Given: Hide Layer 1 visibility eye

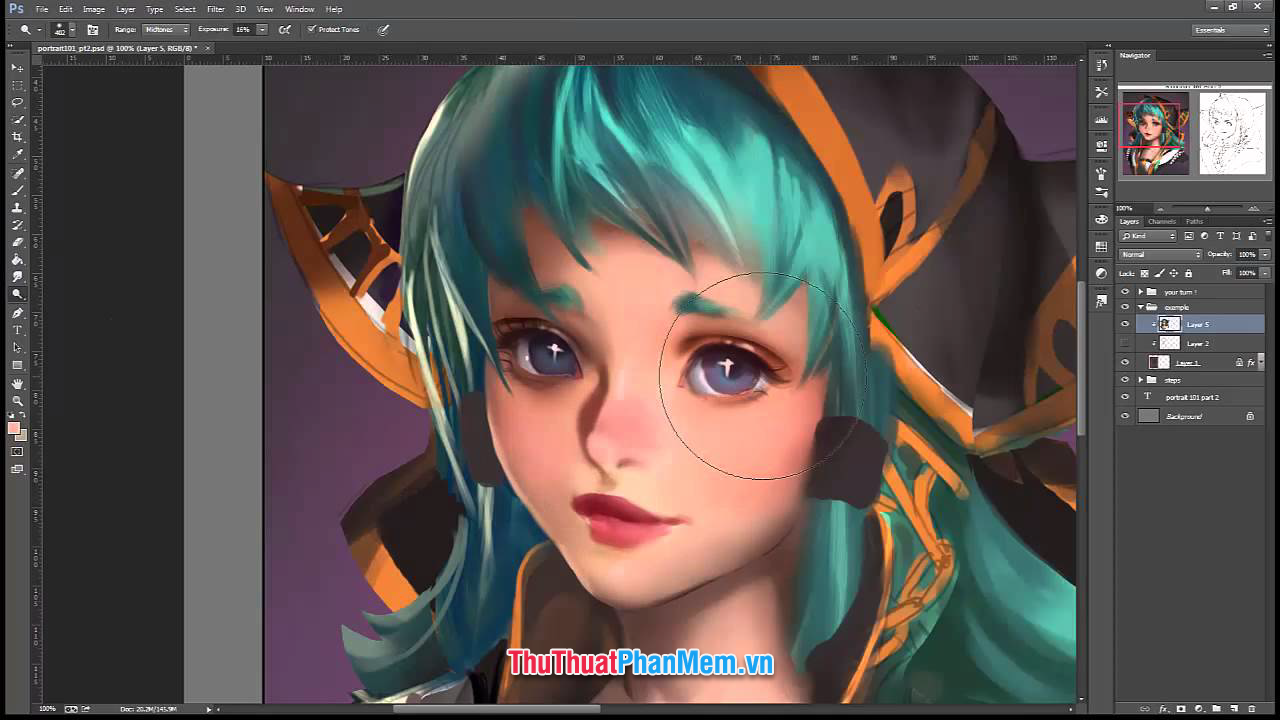Looking at the screenshot, I should click(x=1125, y=362).
